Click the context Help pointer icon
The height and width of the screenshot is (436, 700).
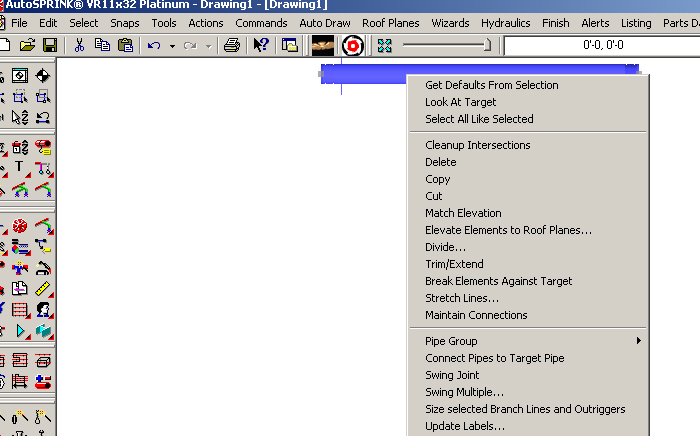(x=261, y=44)
